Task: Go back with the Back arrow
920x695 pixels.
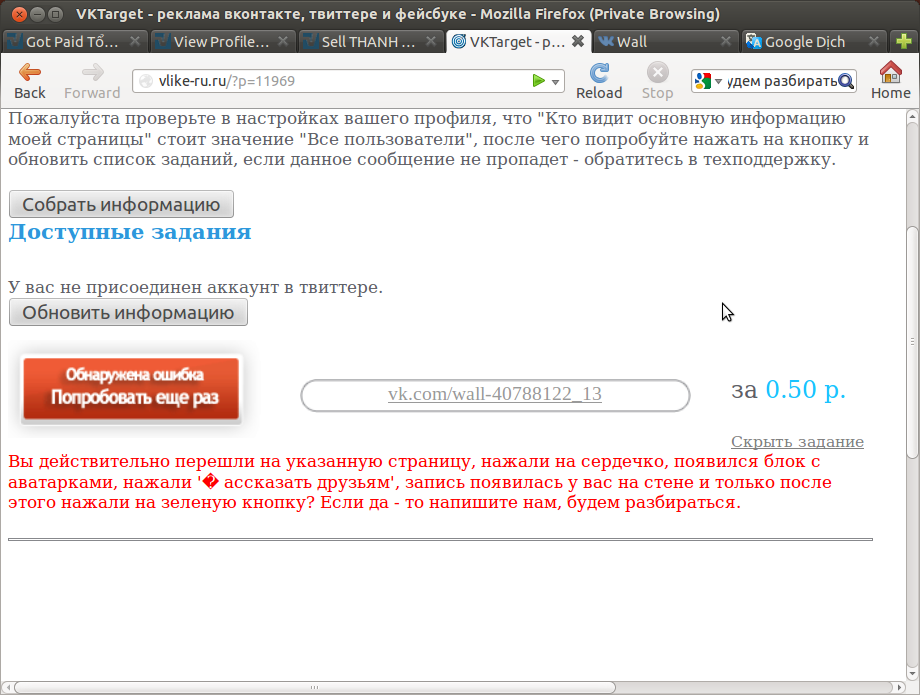Action: tap(29, 81)
